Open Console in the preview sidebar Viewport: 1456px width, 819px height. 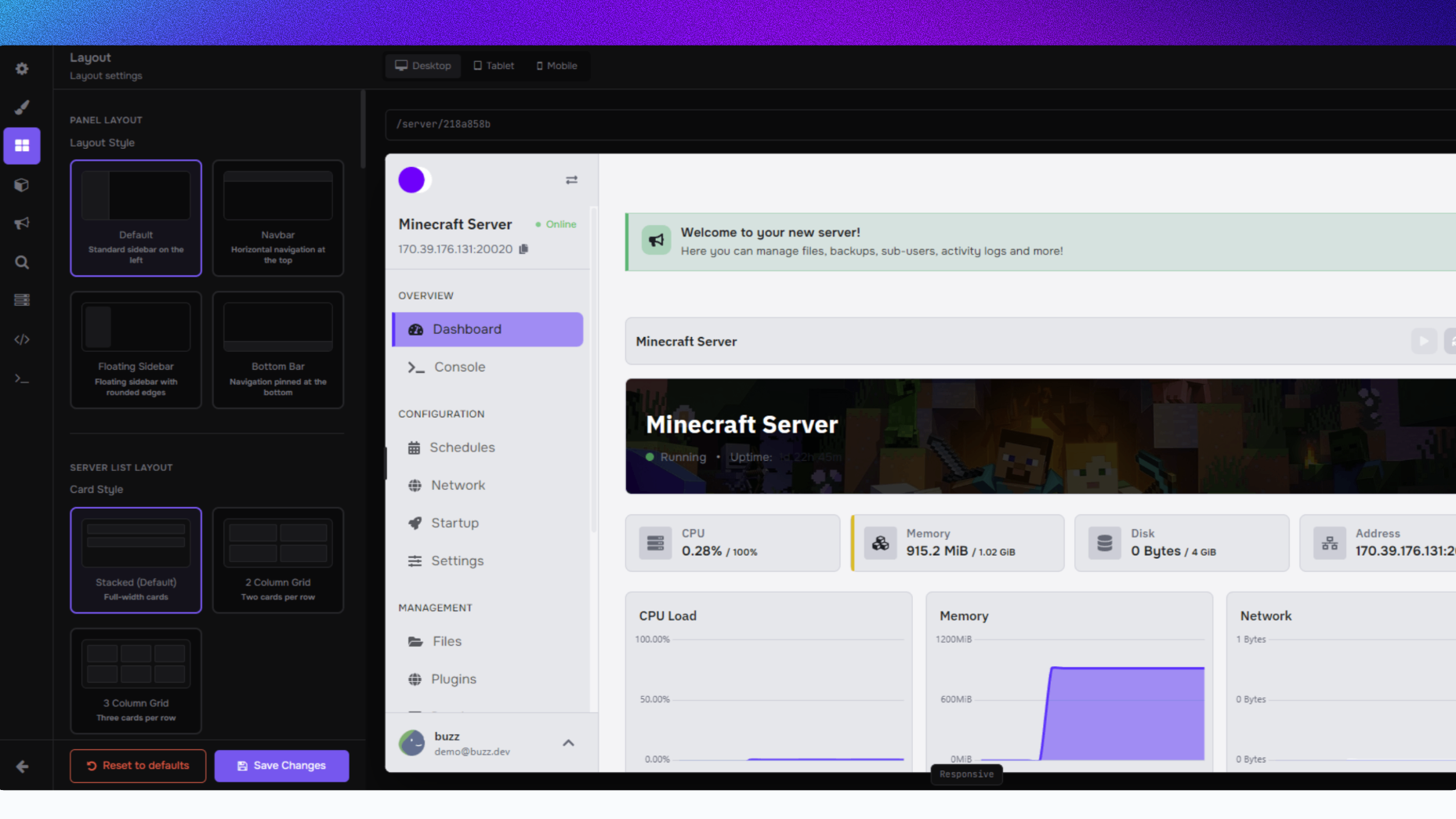pos(459,367)
